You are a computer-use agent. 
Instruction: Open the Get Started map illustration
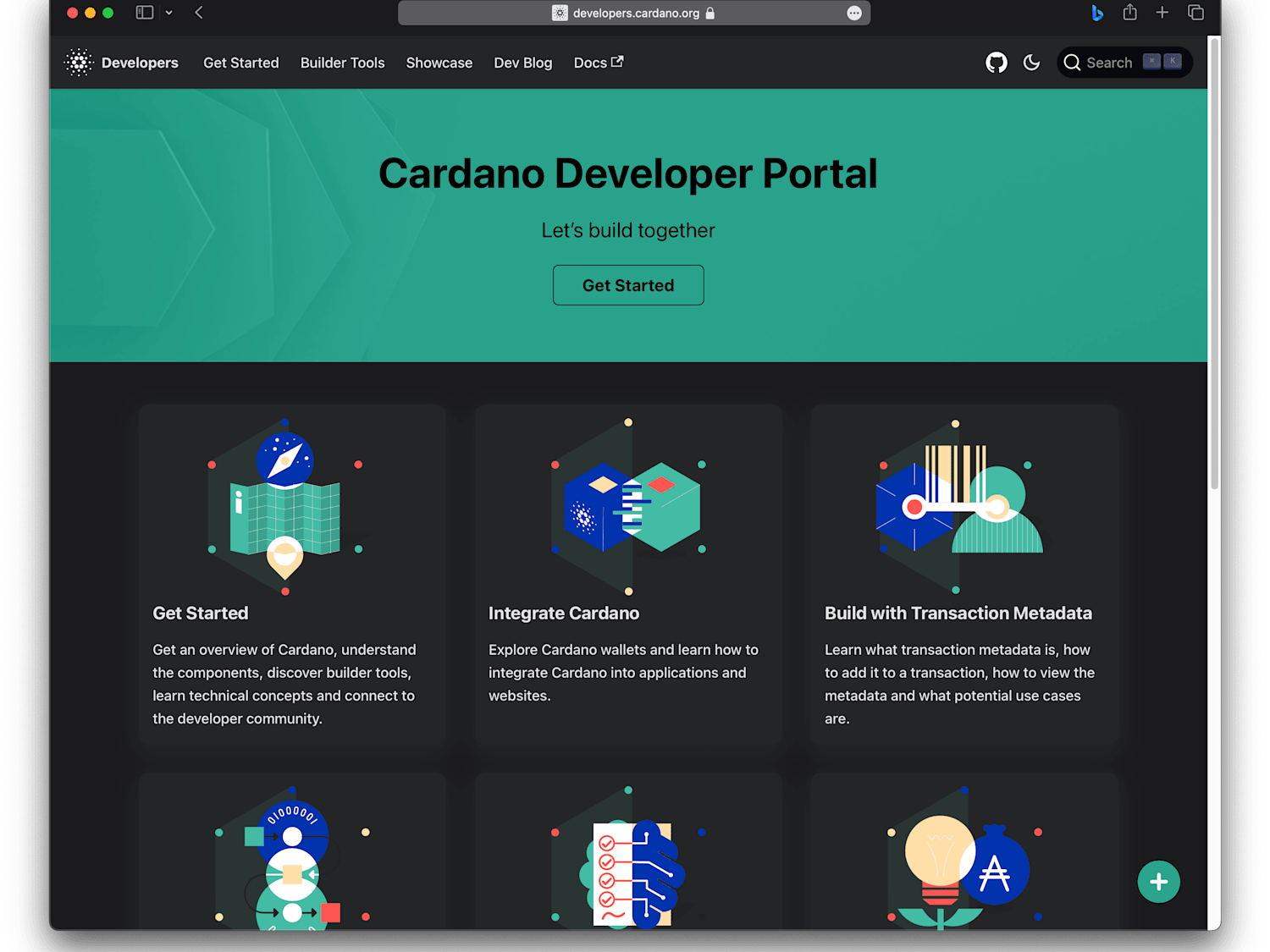(x=285, y=506)
